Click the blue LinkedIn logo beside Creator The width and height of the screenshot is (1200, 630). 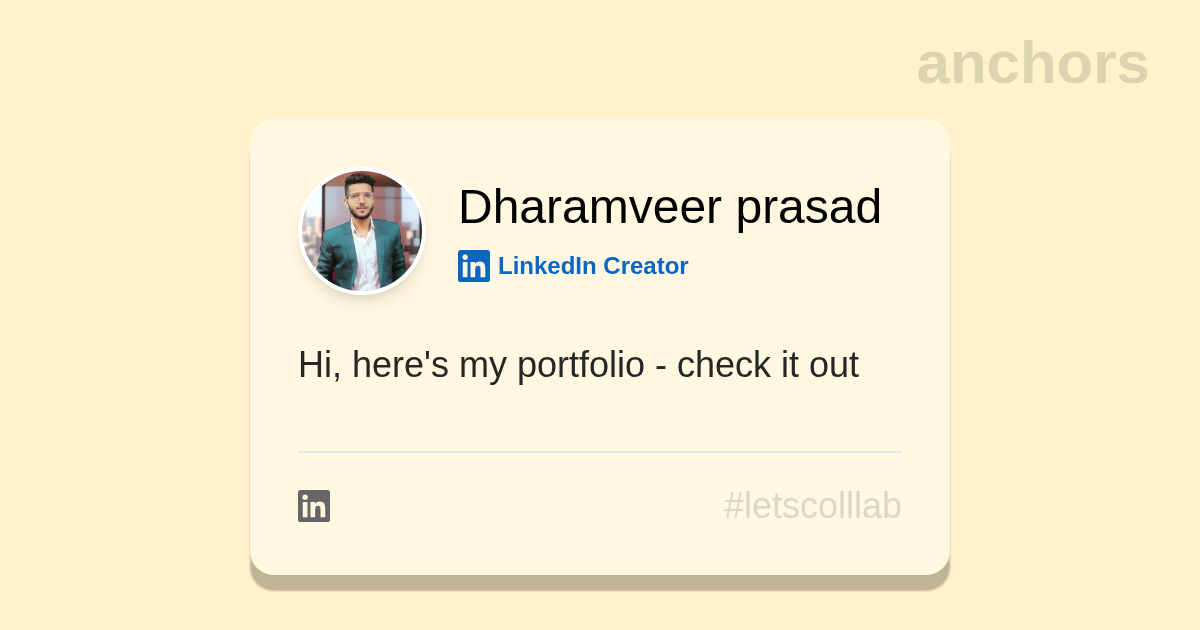coord(473,266)
